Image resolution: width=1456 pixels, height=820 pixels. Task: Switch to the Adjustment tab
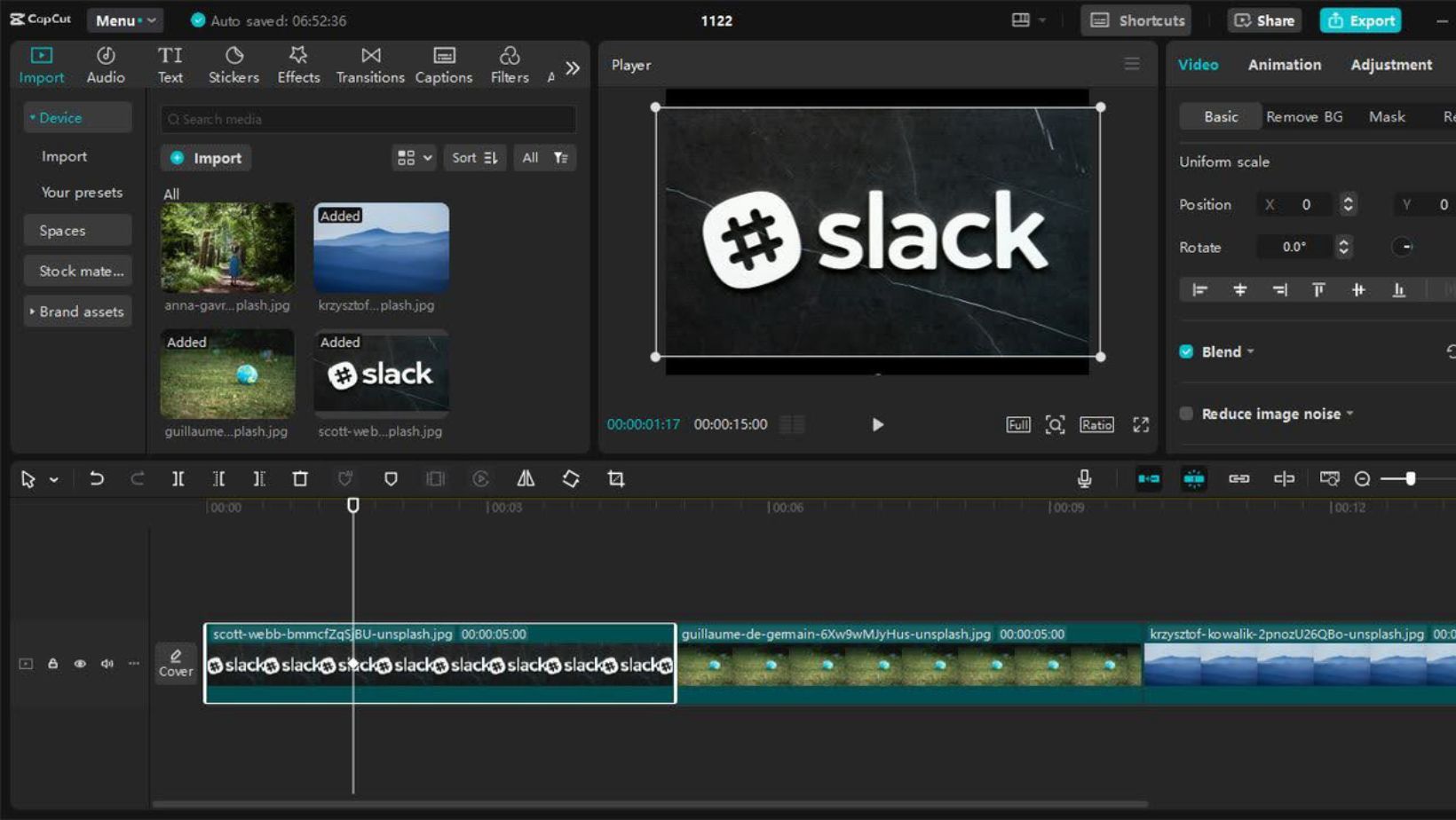pyautogui.click(x=1390, y=65)
